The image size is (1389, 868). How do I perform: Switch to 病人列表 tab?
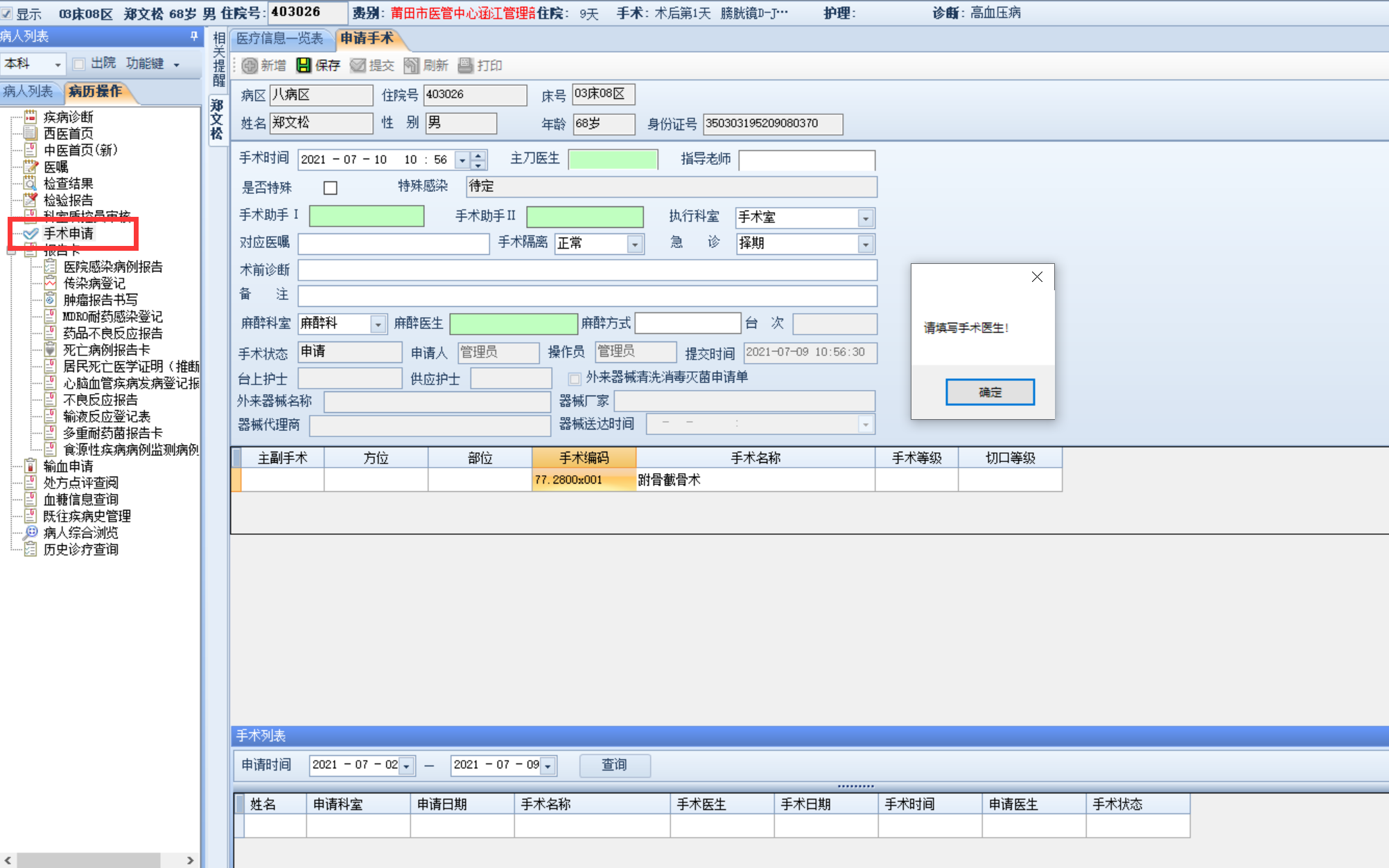pos(29,91)
